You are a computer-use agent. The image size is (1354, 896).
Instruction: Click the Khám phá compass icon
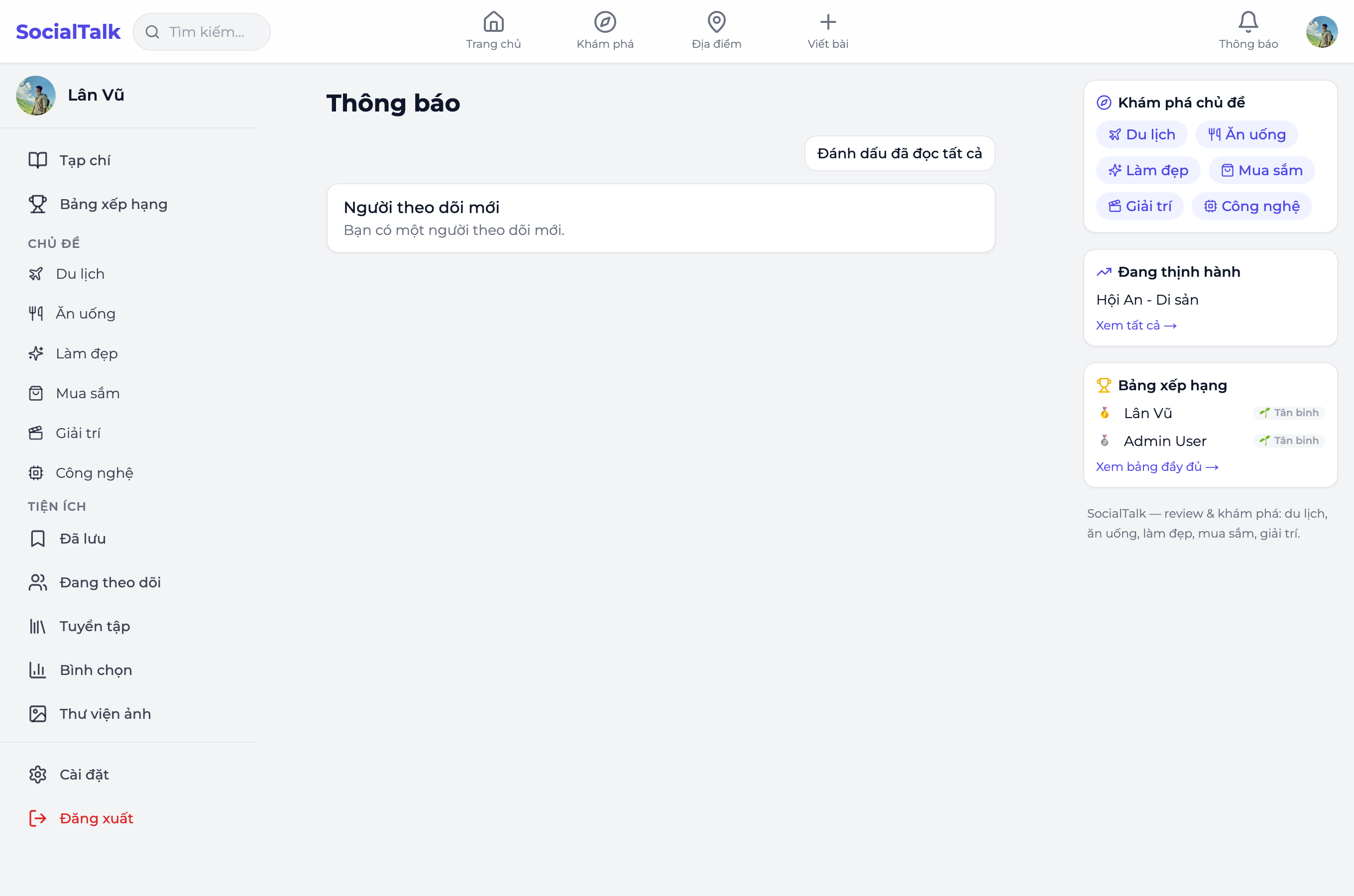605,22
